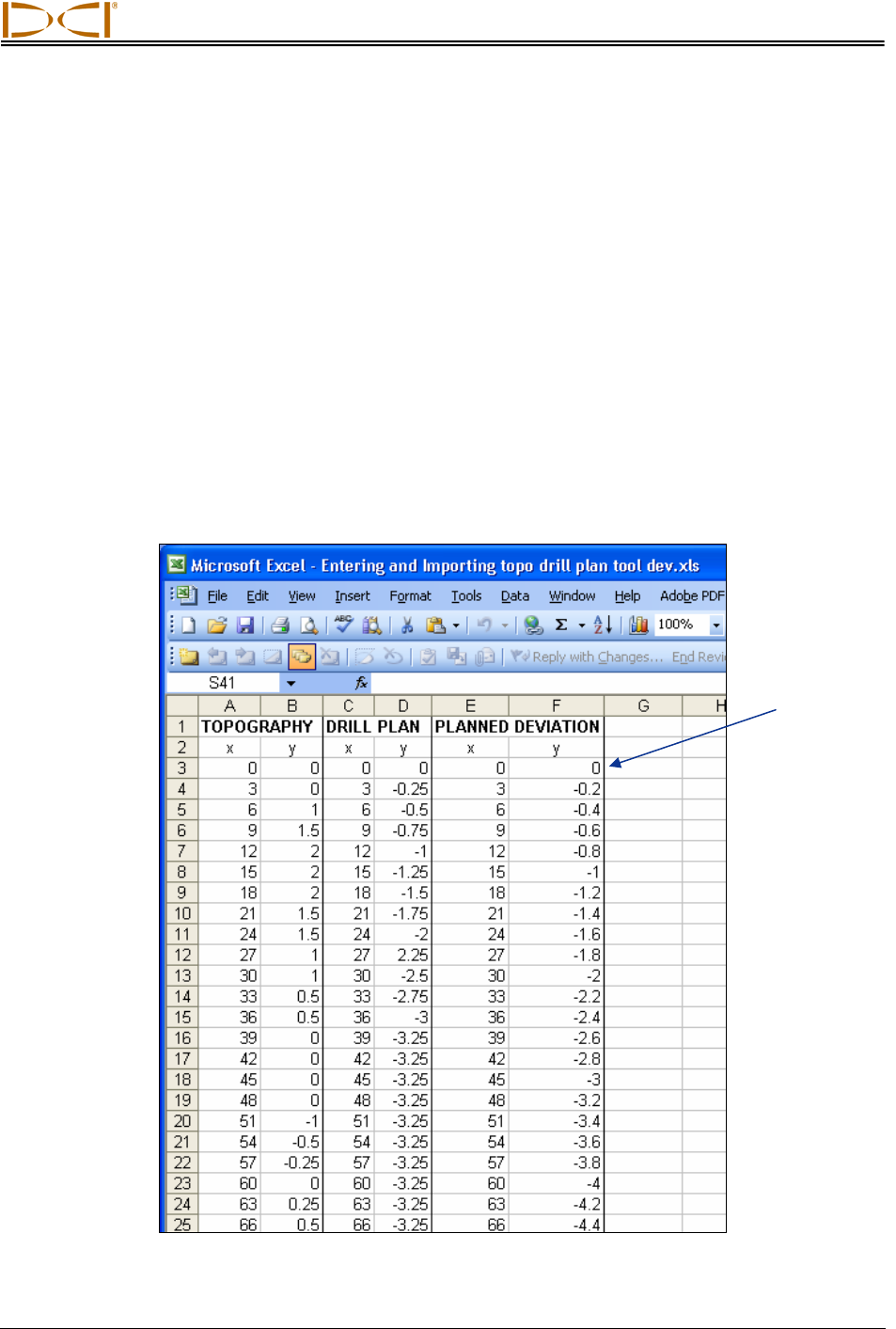The image size is (896, 1329).
Task: Toggle the highlighted Show All Comments icon
Action: click(302, 657)
